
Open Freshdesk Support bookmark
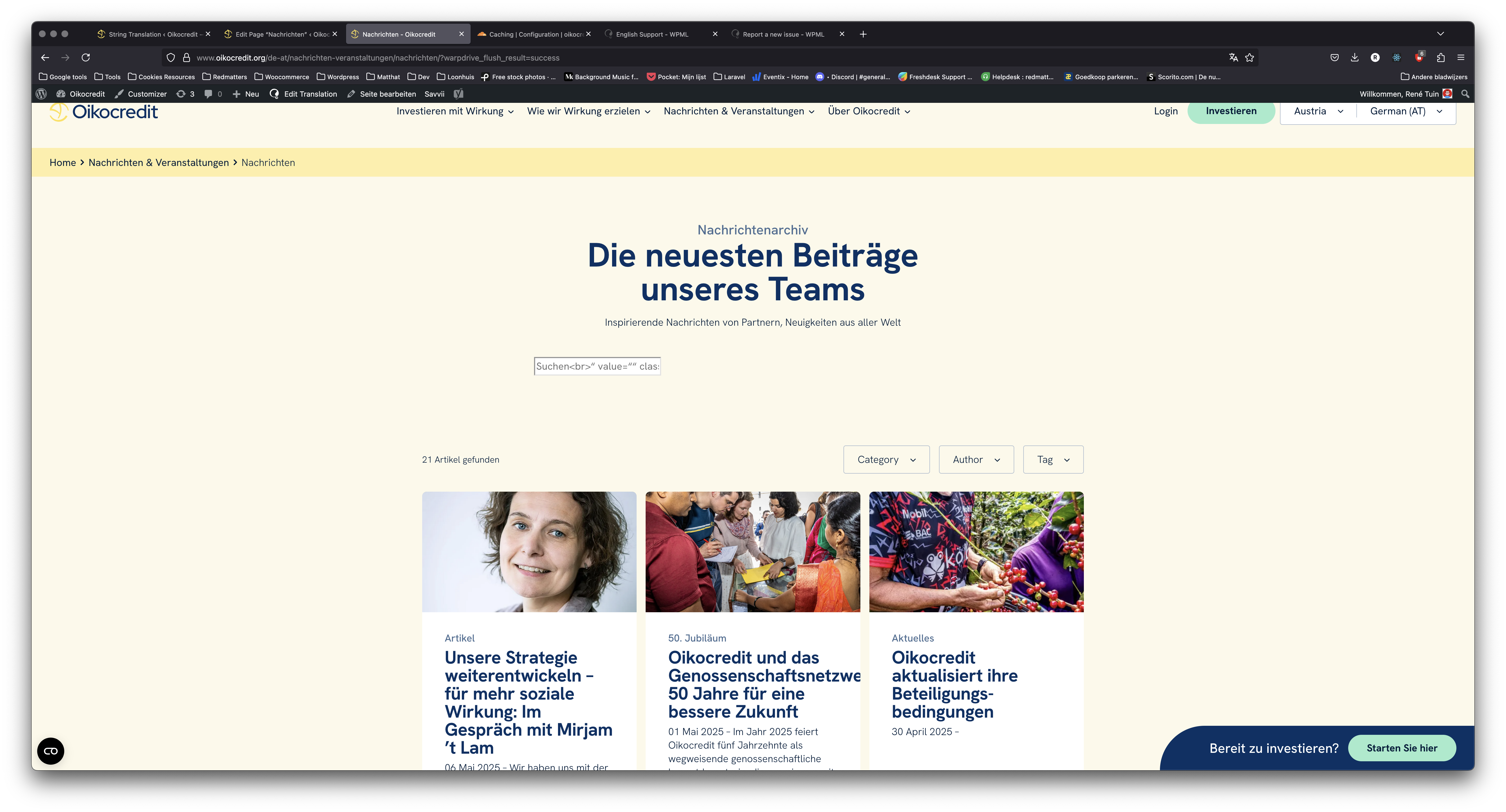click(x=935, y=77)
